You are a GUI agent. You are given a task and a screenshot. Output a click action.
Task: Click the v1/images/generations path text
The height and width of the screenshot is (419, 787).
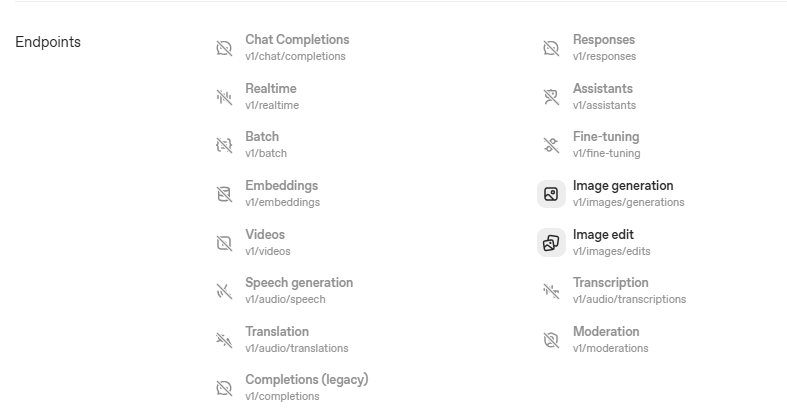(x=628, y=202)
